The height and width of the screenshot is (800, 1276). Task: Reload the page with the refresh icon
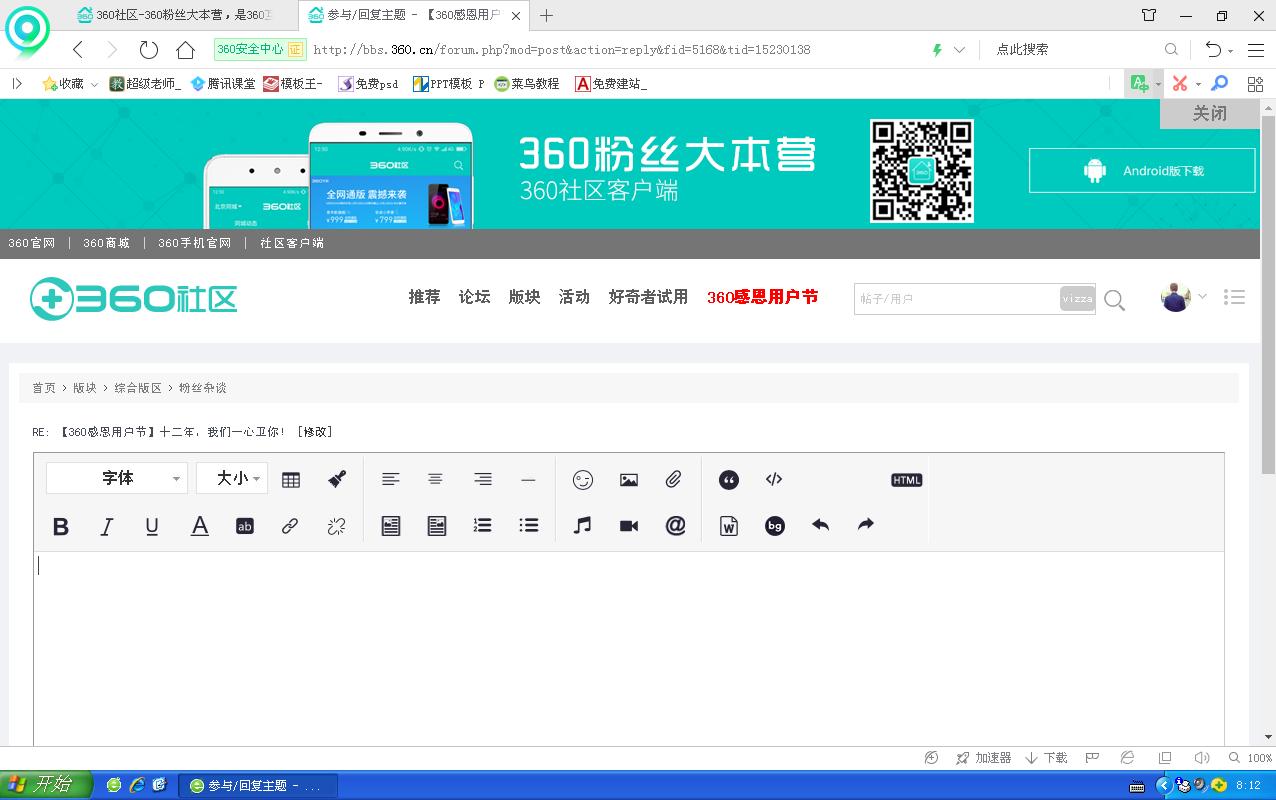point(149,50)
